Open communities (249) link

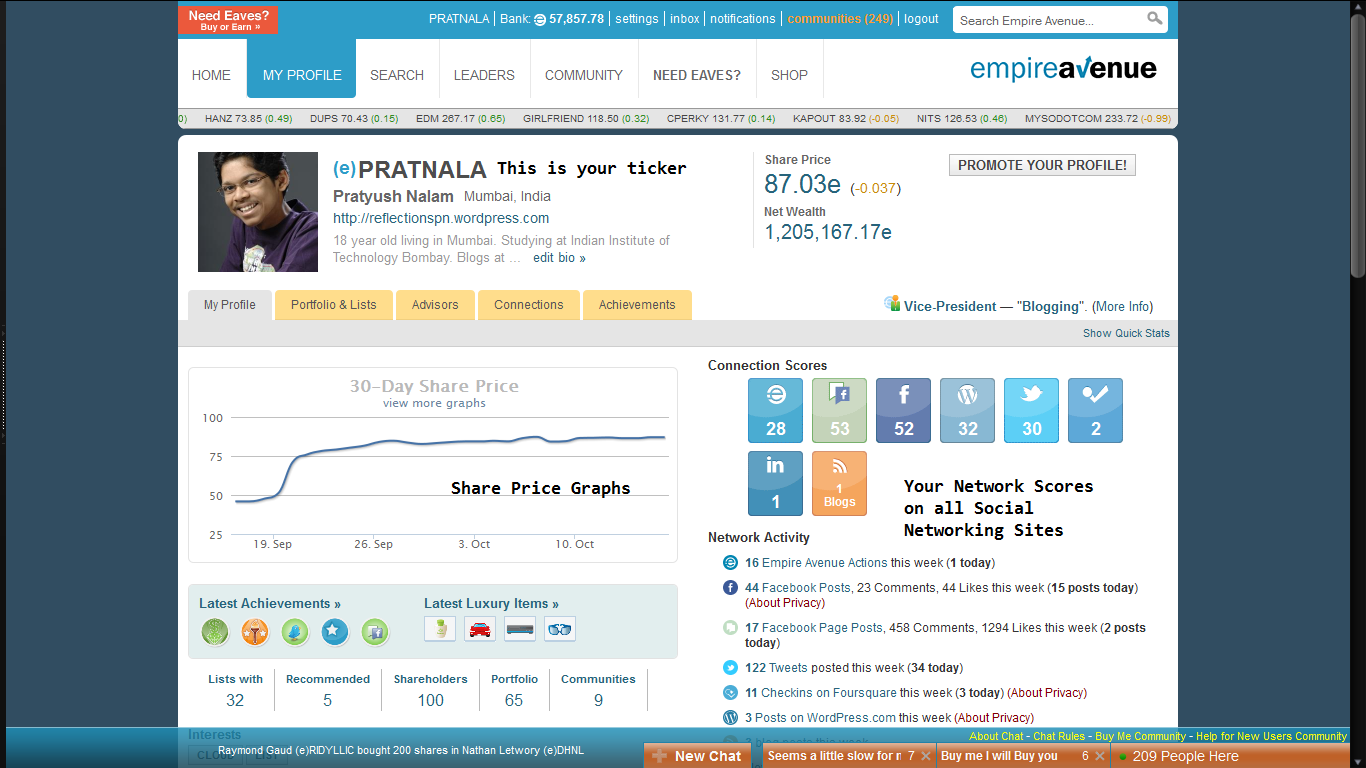[x=841, y=19]
